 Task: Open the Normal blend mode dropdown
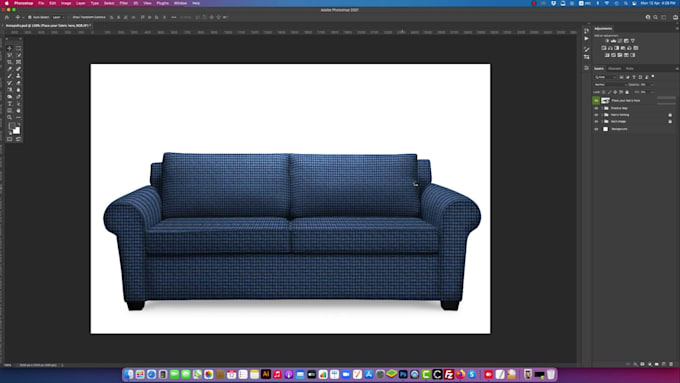pyautogui.click(x=611, y=85)
